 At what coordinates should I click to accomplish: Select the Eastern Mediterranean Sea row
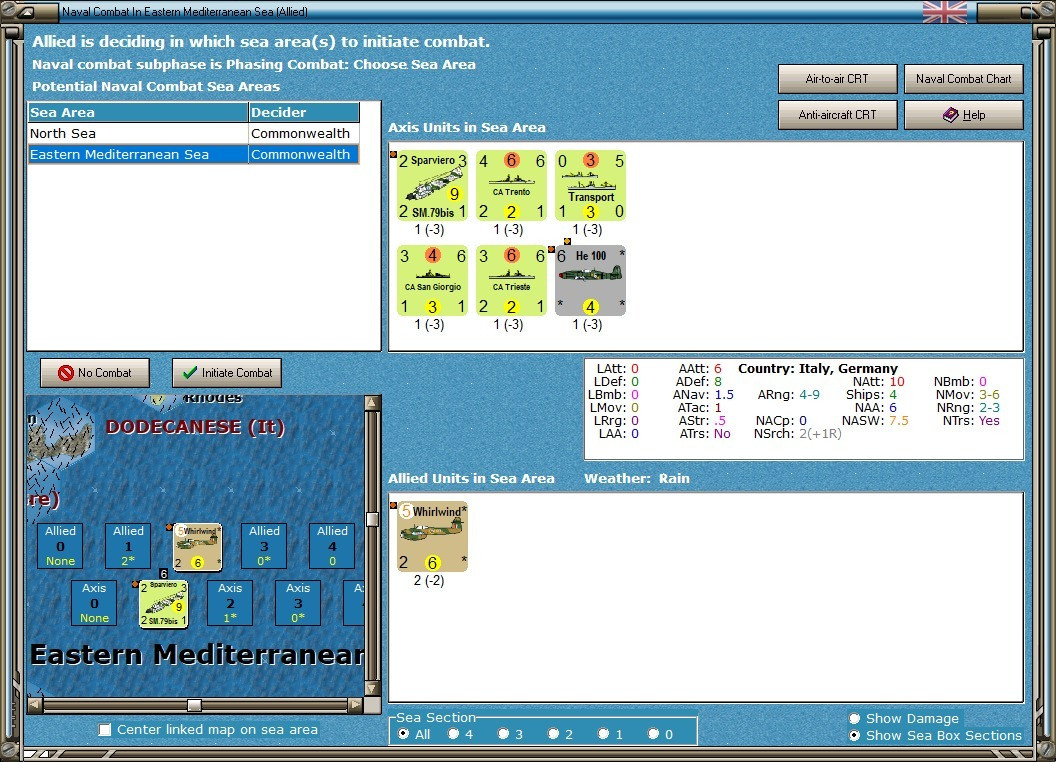(x=194, y=154)
